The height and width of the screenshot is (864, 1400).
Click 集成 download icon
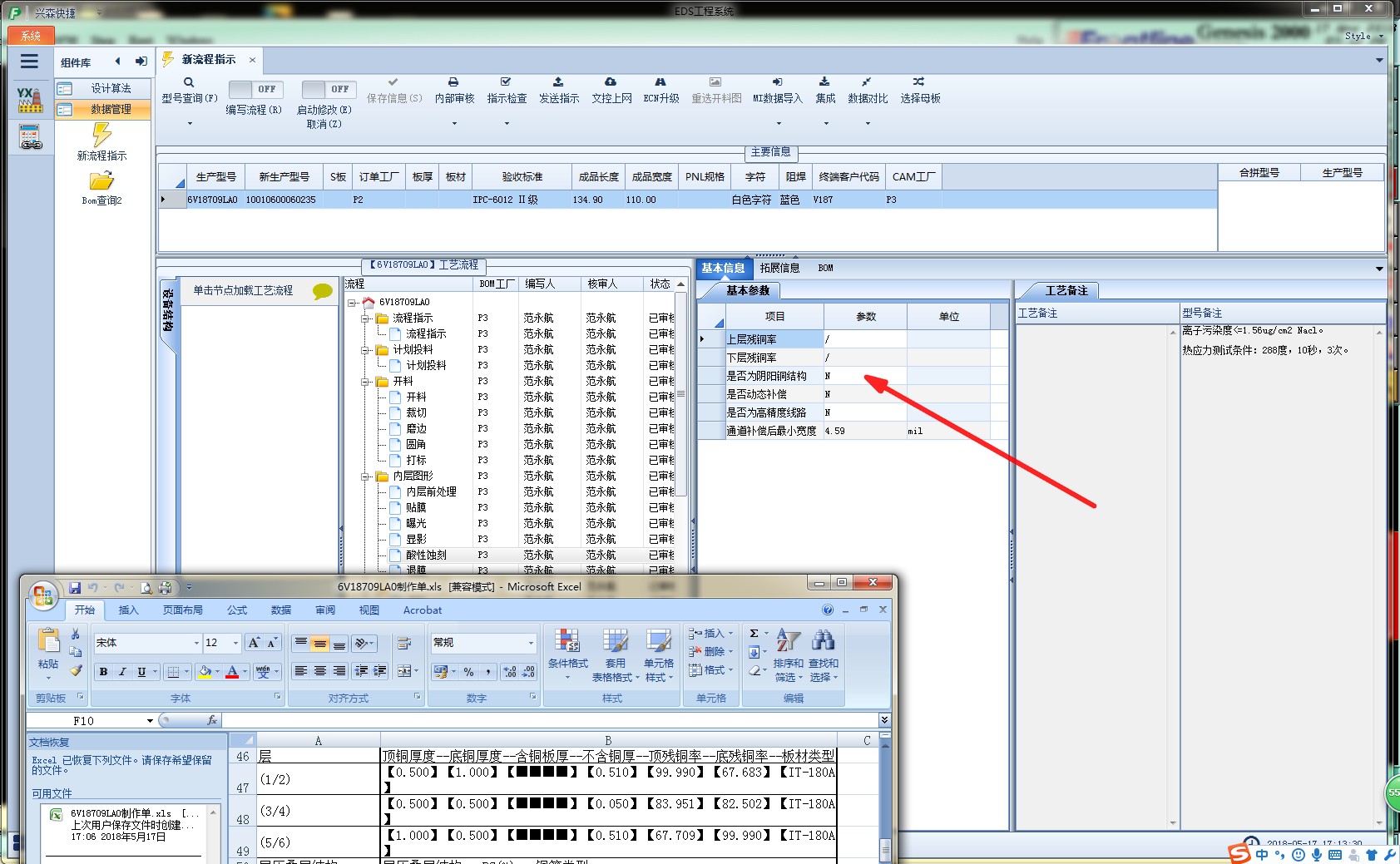824,82
